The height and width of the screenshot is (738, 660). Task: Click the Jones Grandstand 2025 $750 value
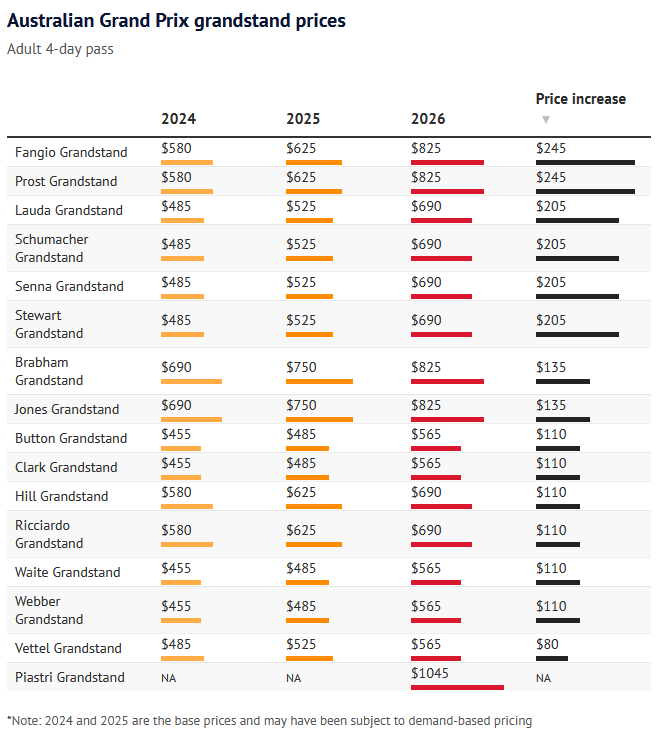coord(303,405)
